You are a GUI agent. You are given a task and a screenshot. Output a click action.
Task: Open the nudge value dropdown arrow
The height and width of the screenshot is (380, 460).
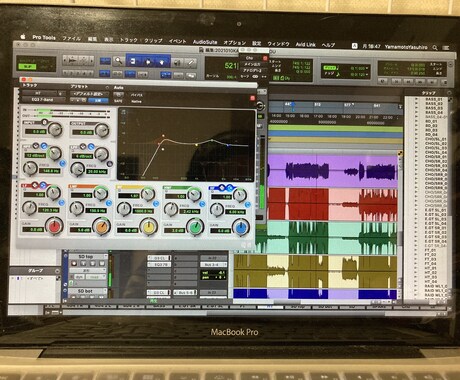(367, 75)
